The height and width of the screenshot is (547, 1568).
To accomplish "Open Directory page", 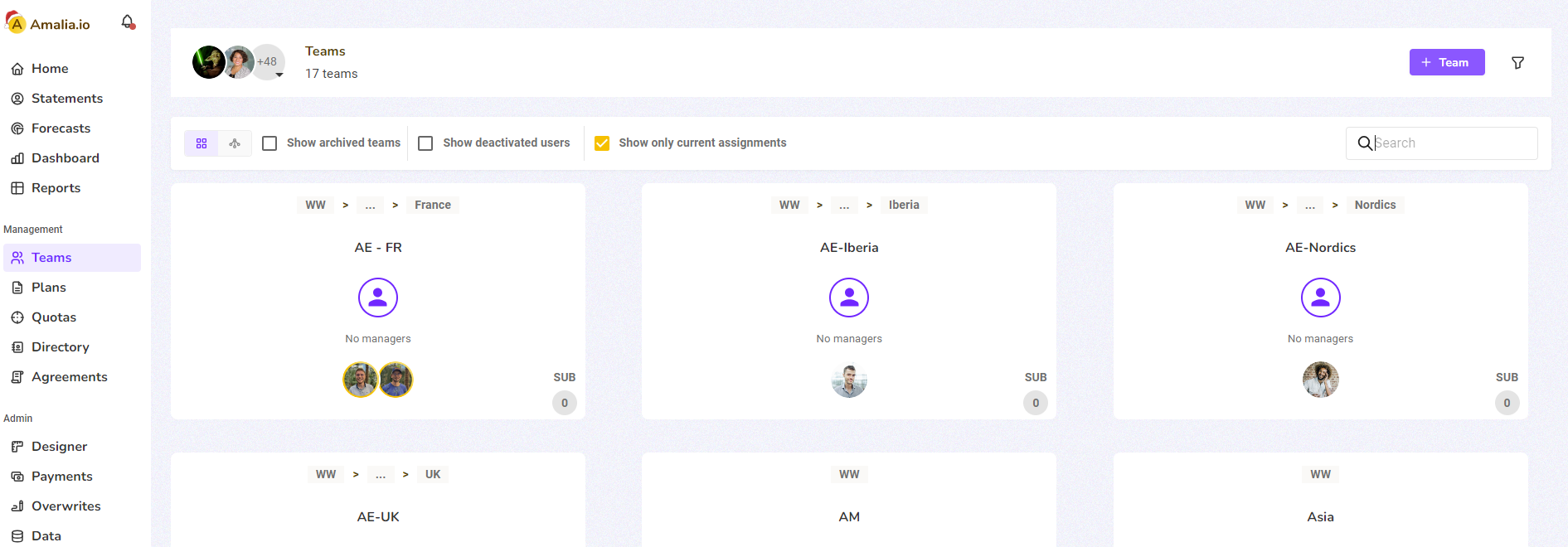I will [72, 347].
